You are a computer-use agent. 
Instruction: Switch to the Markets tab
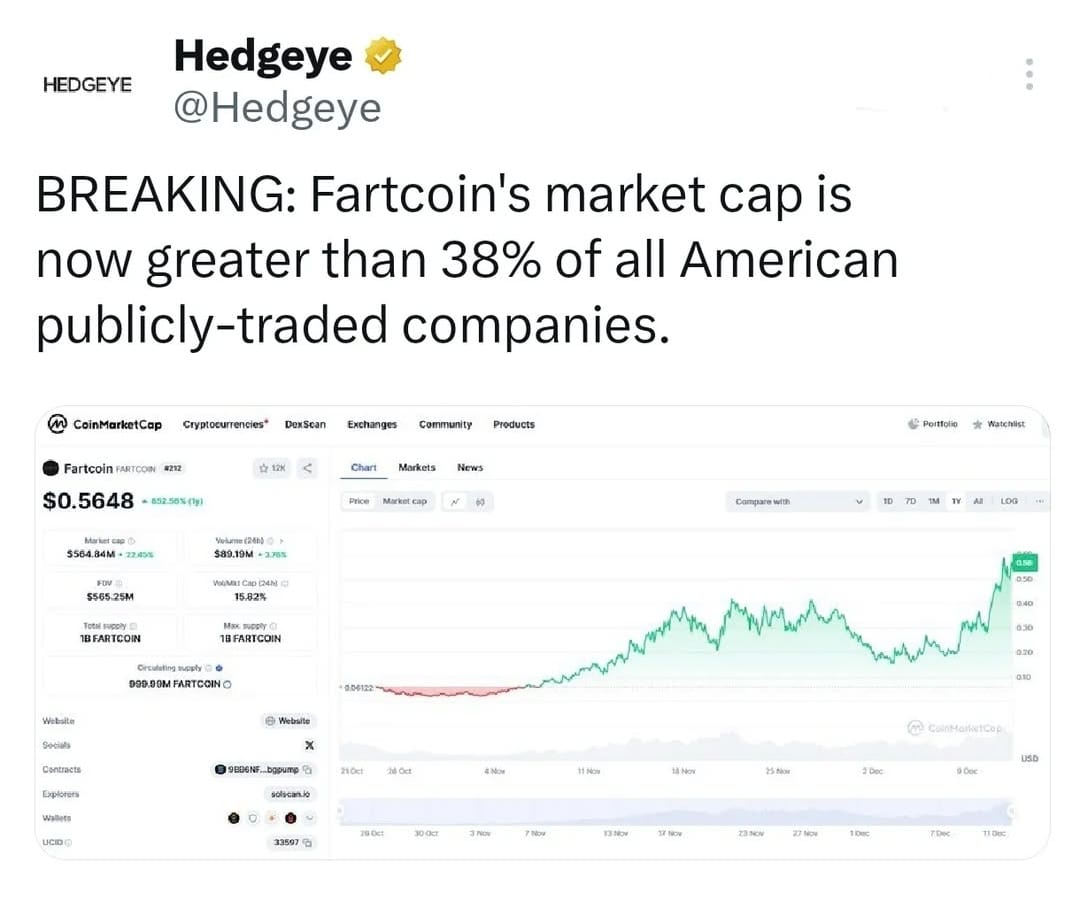[x=417, y=468]
